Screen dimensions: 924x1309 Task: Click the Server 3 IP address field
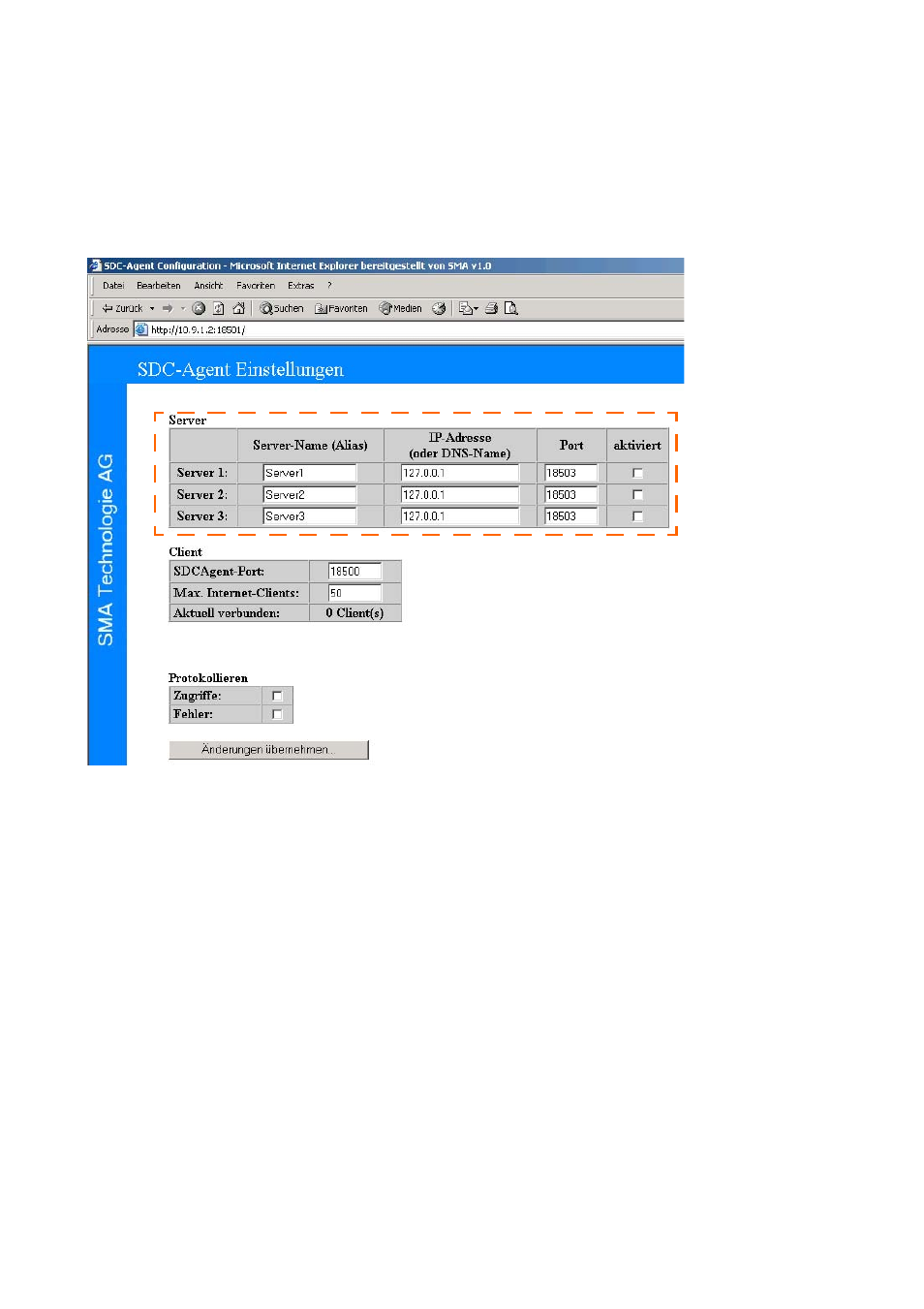point(460,516)
